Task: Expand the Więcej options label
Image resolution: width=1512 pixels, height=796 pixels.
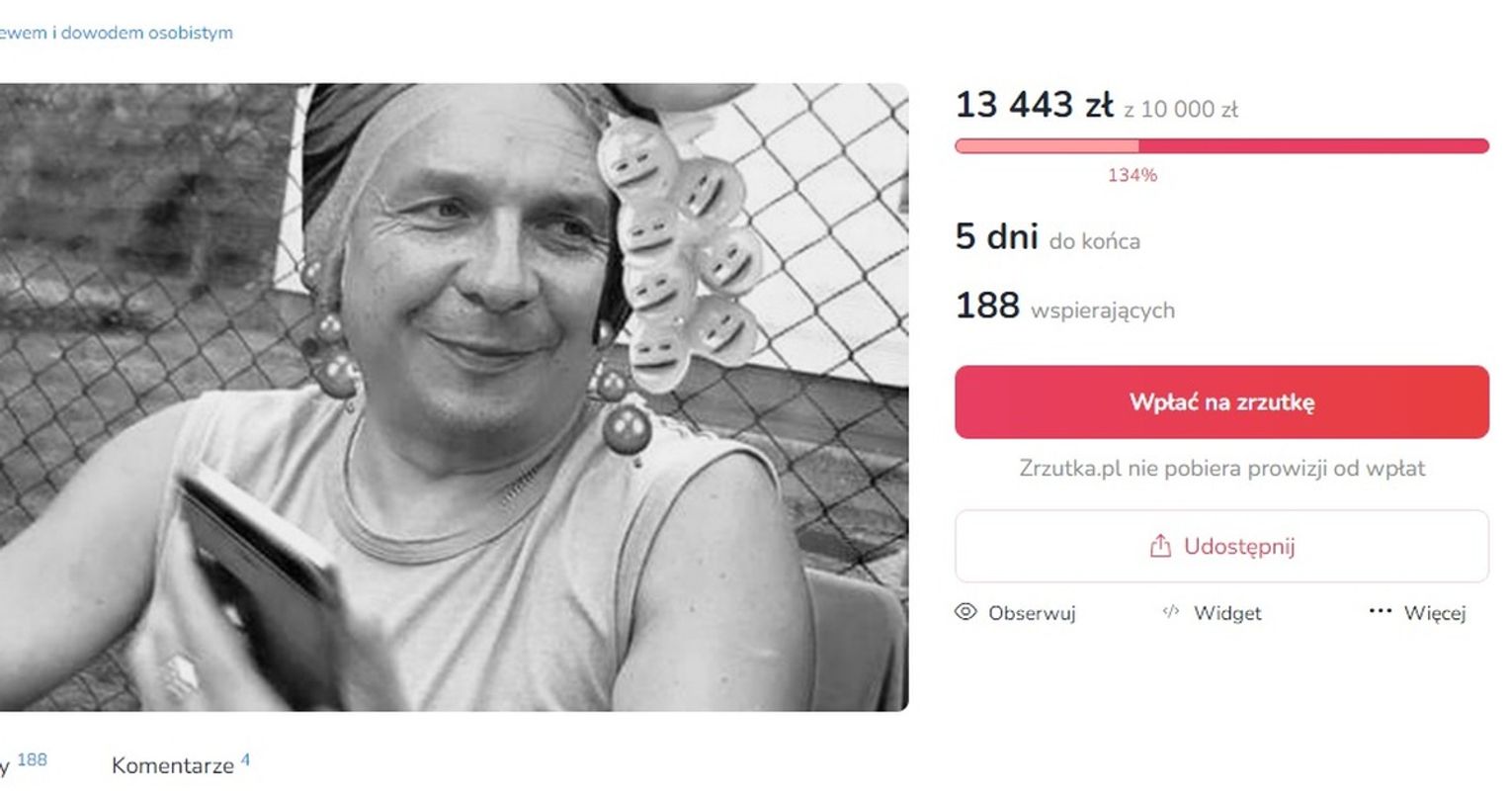Action: point(1435,613)
